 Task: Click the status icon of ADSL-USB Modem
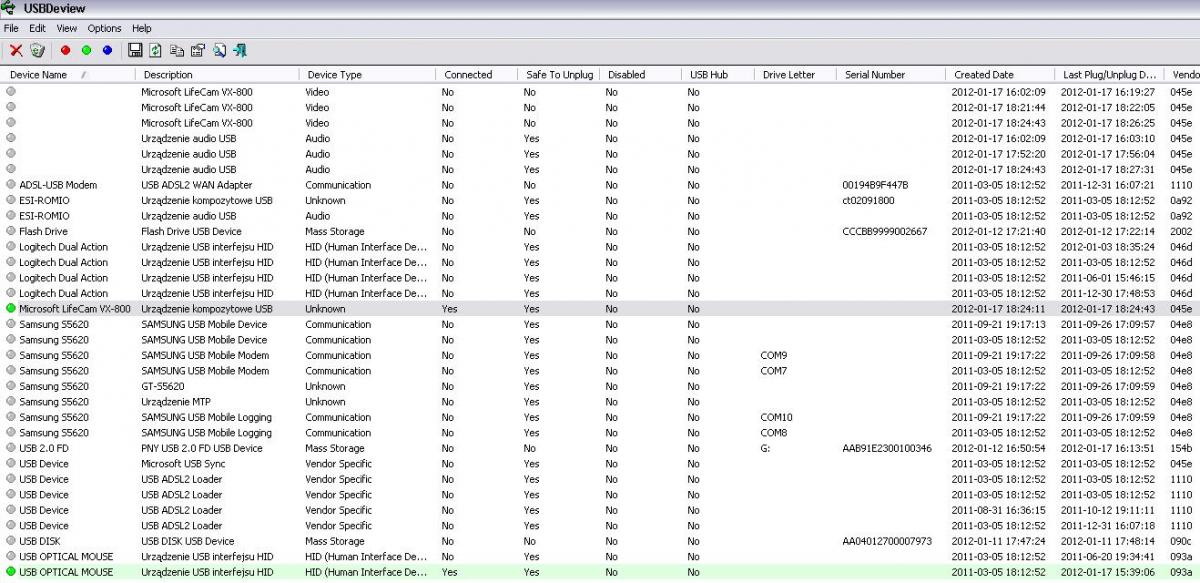coord(11,185)
